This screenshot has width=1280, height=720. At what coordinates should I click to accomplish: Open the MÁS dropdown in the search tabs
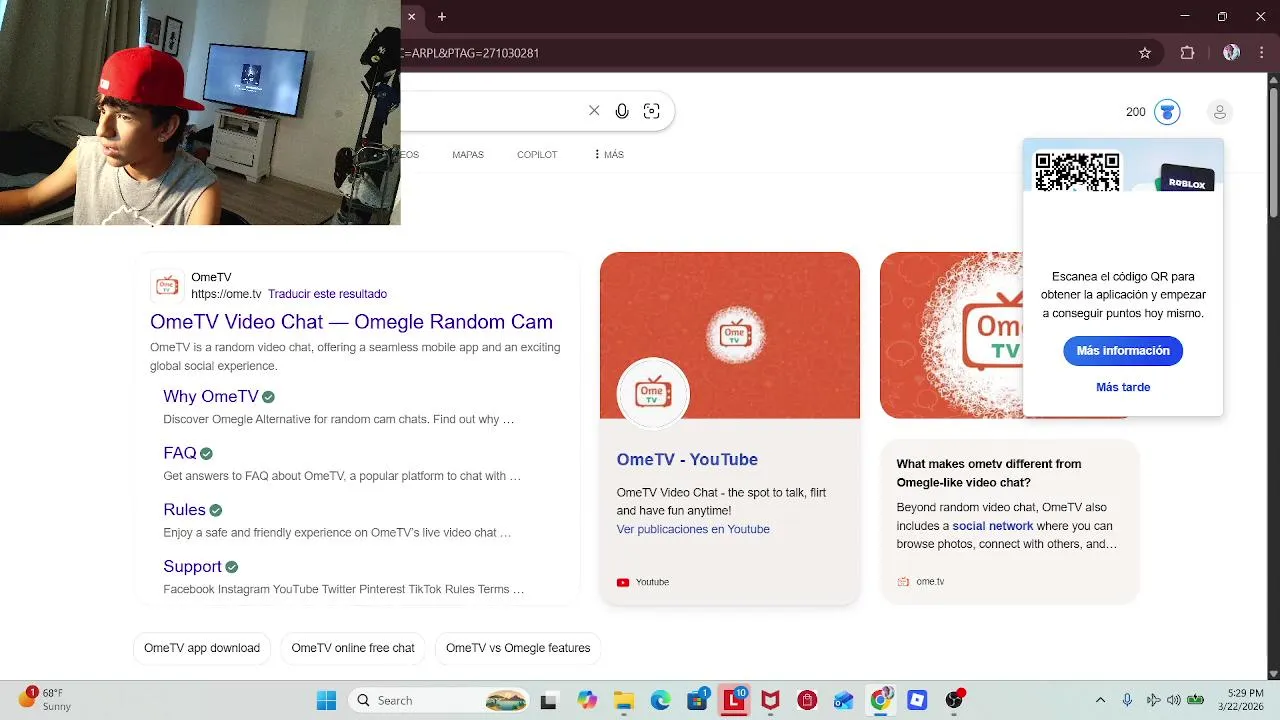(x=608, y=155)
